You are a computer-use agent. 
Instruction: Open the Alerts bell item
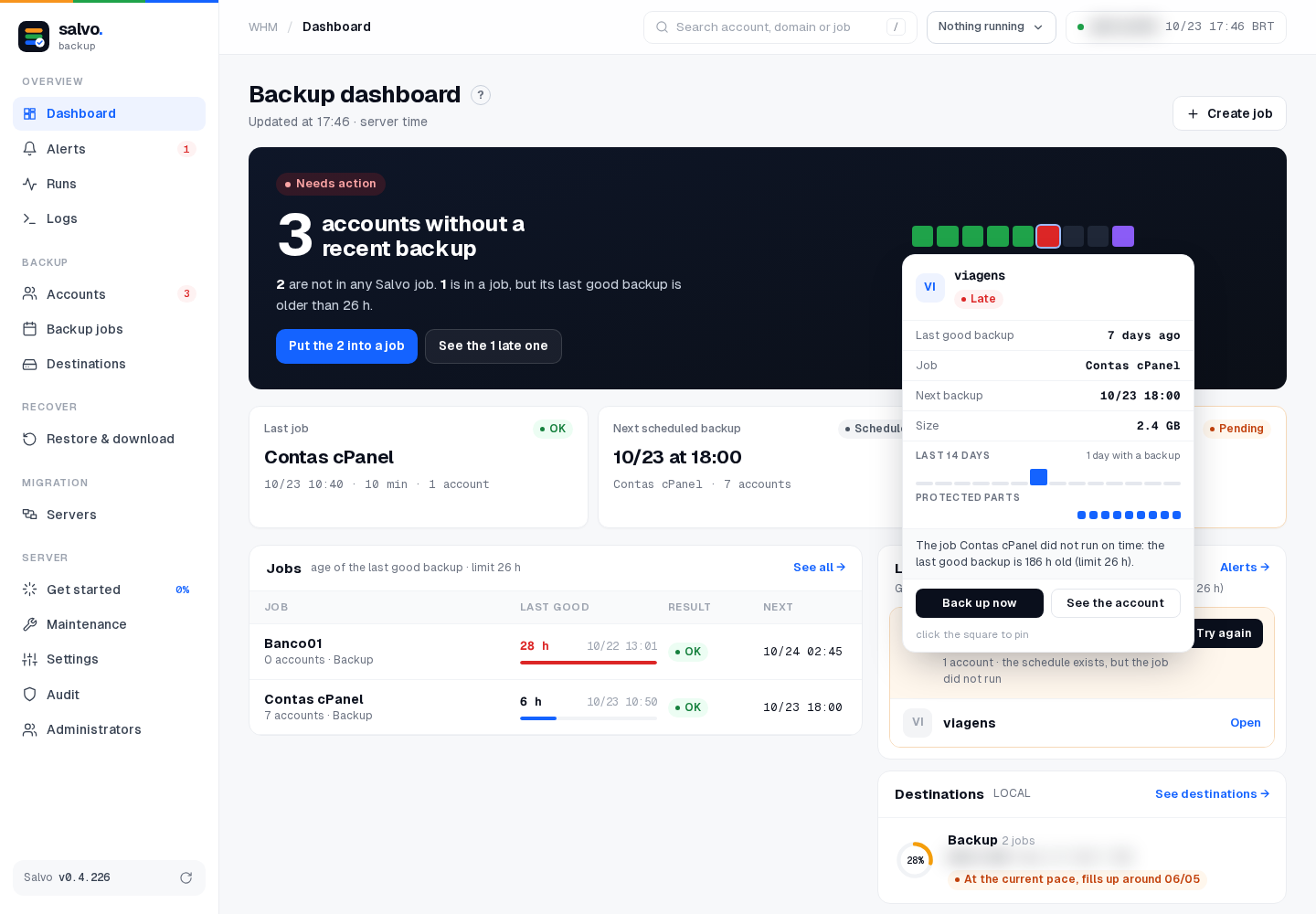click(x=109, y=149)
